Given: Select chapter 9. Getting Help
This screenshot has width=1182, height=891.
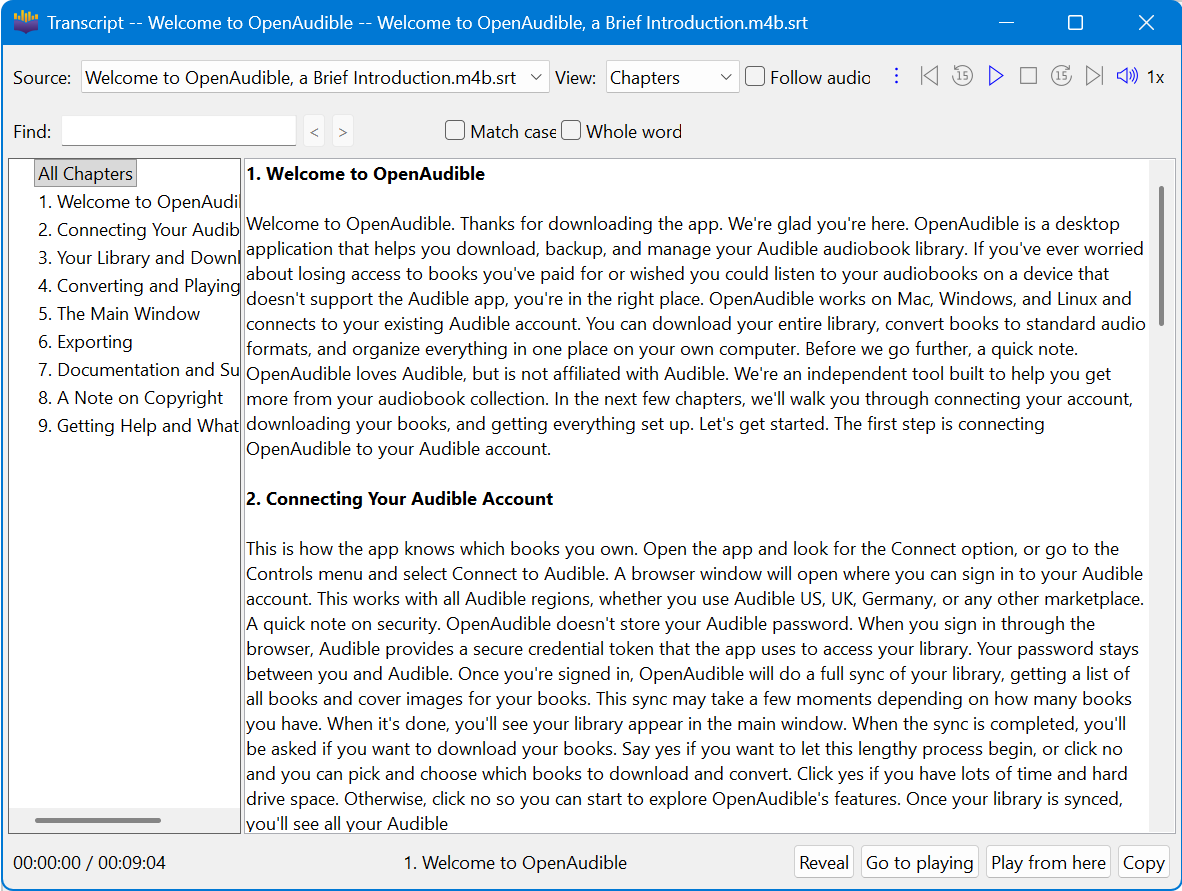Looking at the screenshot, I should pos(138,425).
